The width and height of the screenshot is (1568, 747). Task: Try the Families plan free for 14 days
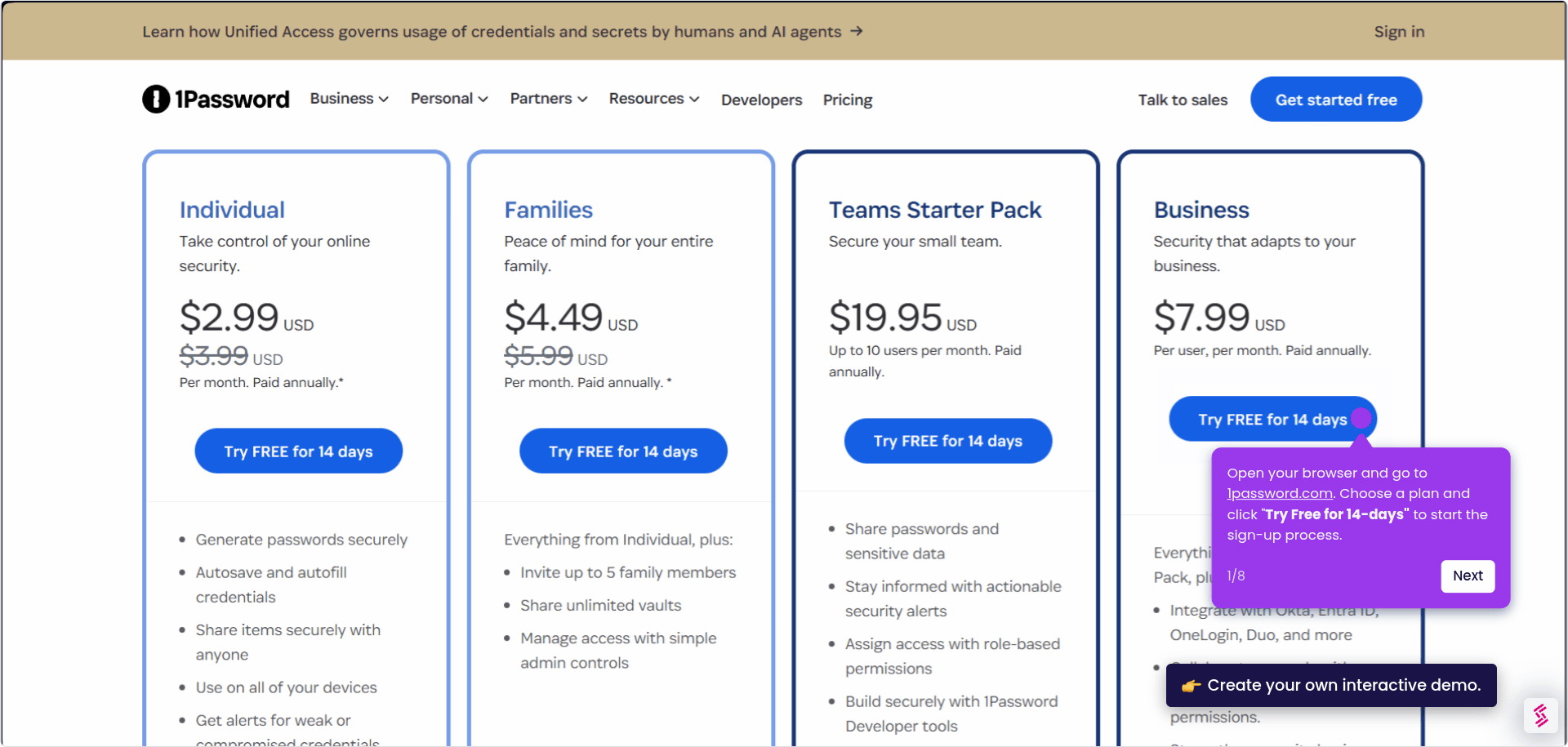623,451
